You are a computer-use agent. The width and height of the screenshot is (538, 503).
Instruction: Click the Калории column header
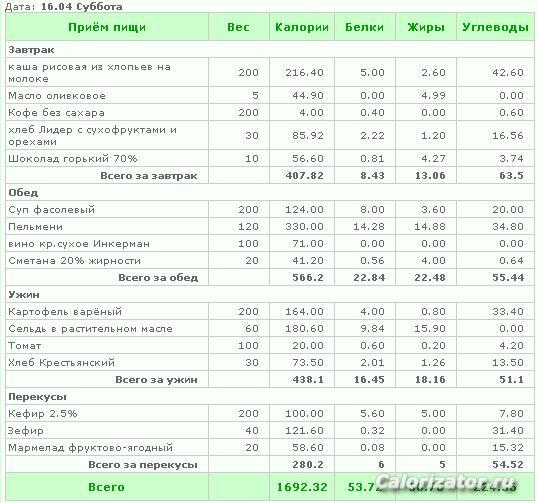point(302,27)
